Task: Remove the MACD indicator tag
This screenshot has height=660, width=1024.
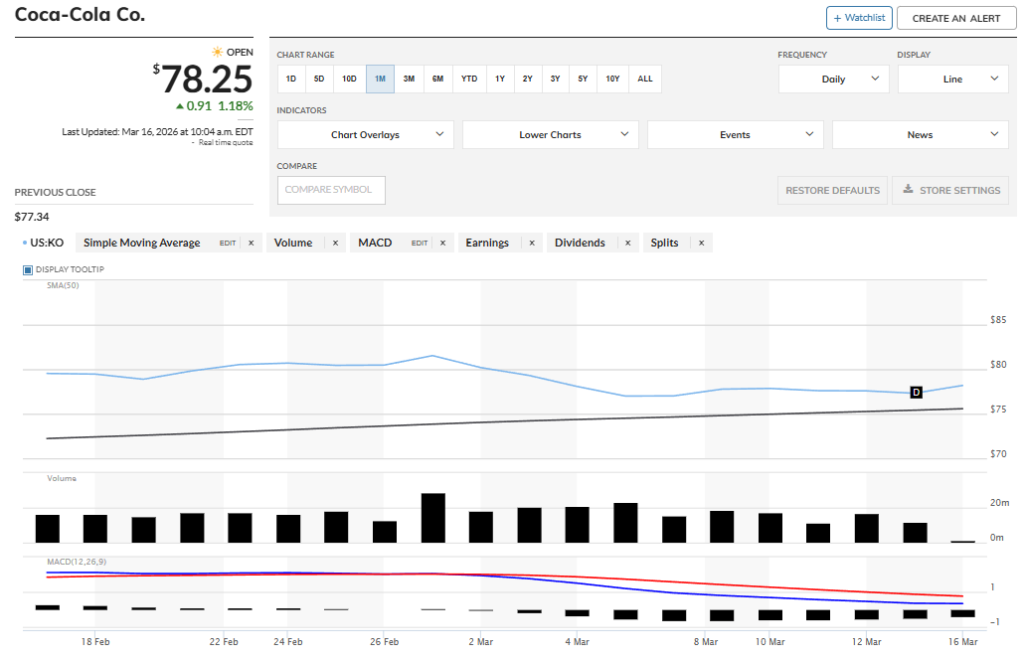Action: click(442, 243)
